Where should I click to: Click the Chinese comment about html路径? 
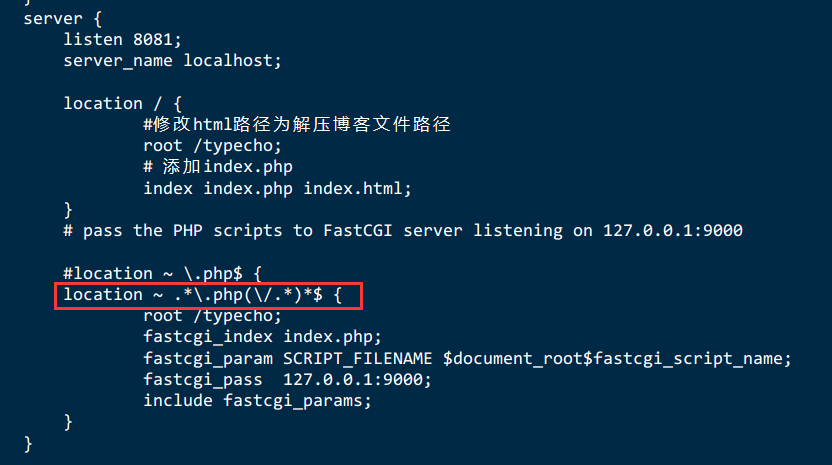tap(297, 125)
